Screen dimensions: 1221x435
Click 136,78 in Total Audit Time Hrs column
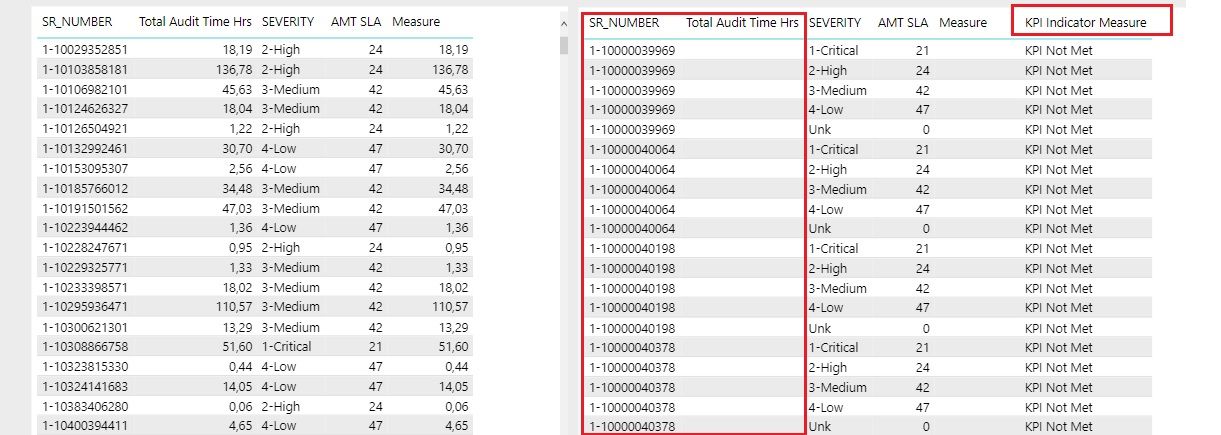[233, 70]
